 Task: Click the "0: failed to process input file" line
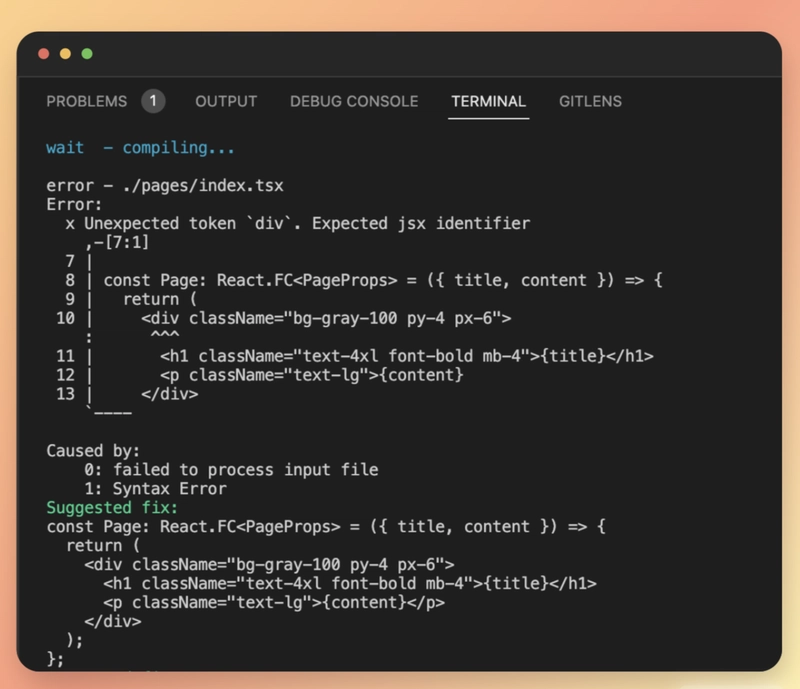(231, 470)
